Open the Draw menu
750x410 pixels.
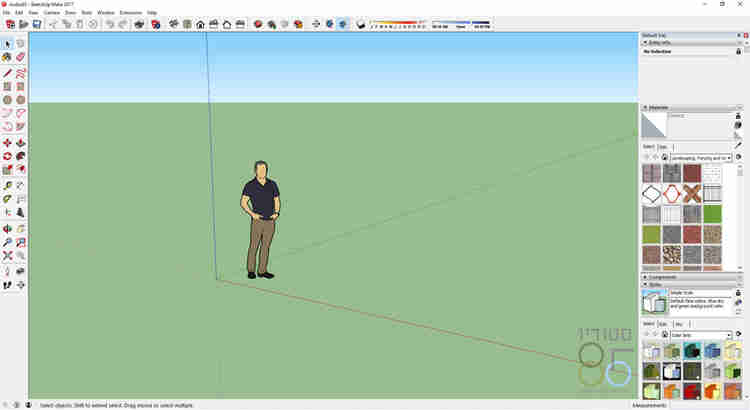(70, 12)
